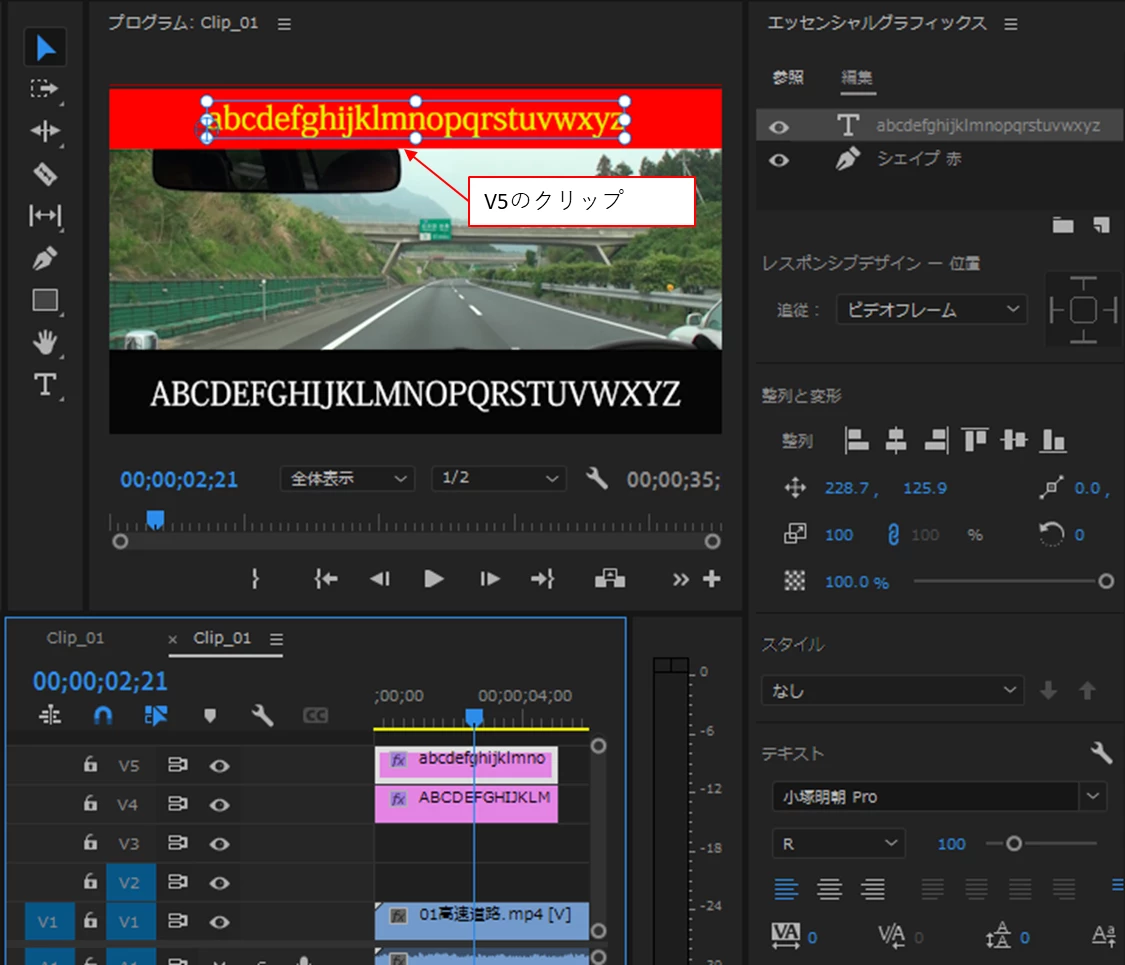The height and width of the screenshot is (965, 1125).
Task: Select the Hand tool
Action: pos(44,342)
